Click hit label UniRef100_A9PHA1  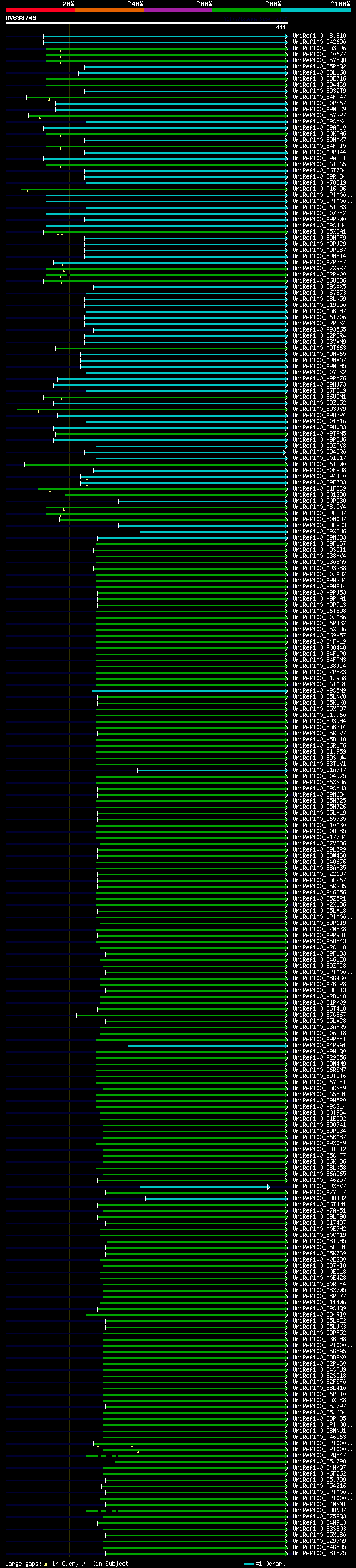(319, 599)
